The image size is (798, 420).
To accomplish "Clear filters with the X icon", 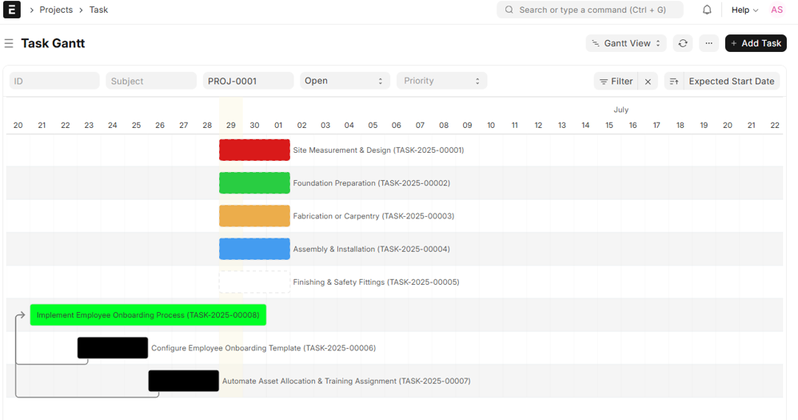I will click(648, 81).
